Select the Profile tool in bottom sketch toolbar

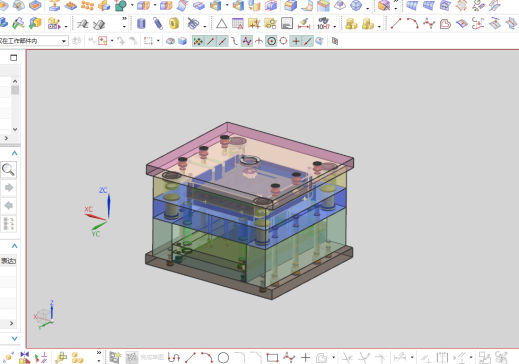pos(174,358)
